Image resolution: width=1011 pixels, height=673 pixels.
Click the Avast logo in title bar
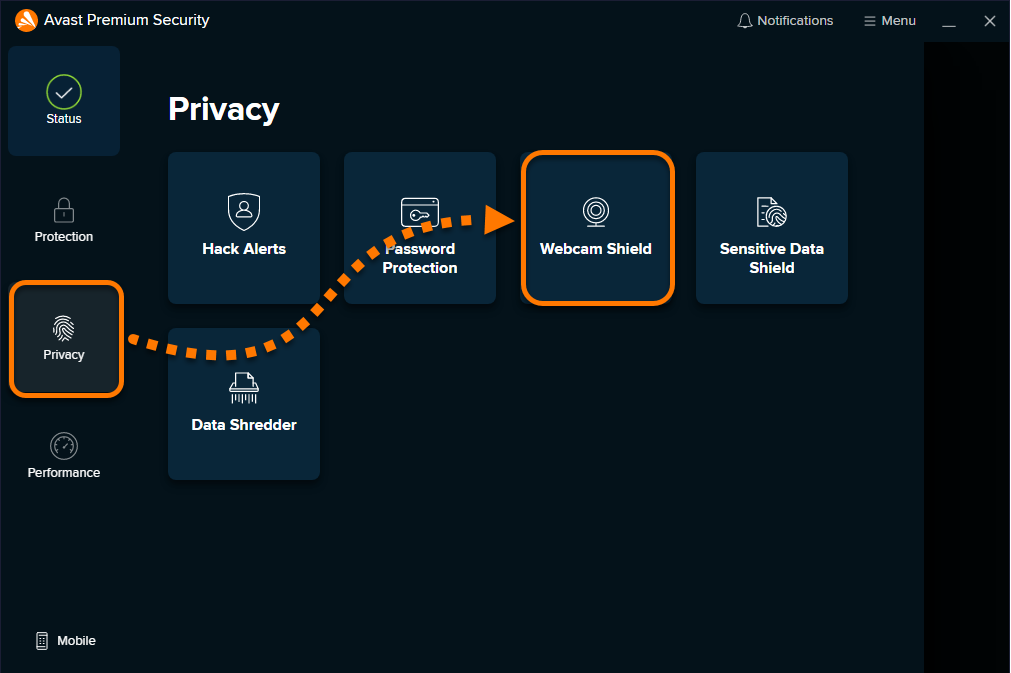26,20
